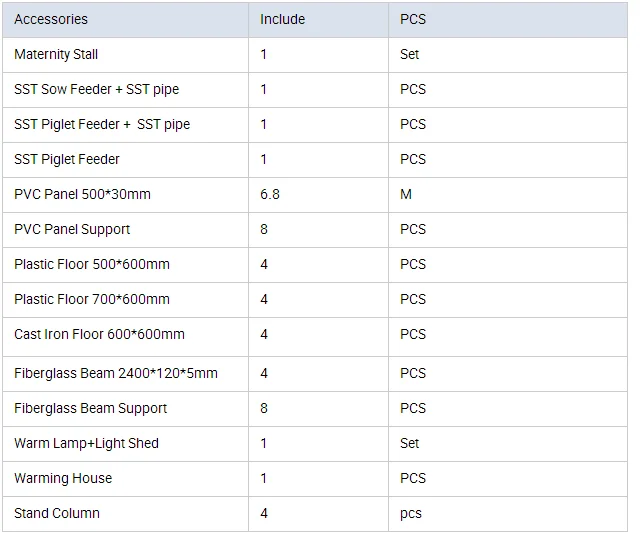643x540 pixels.
Task: Click the Cast Iron Floor 600*600mm cell
Action: tap(99, 334)
